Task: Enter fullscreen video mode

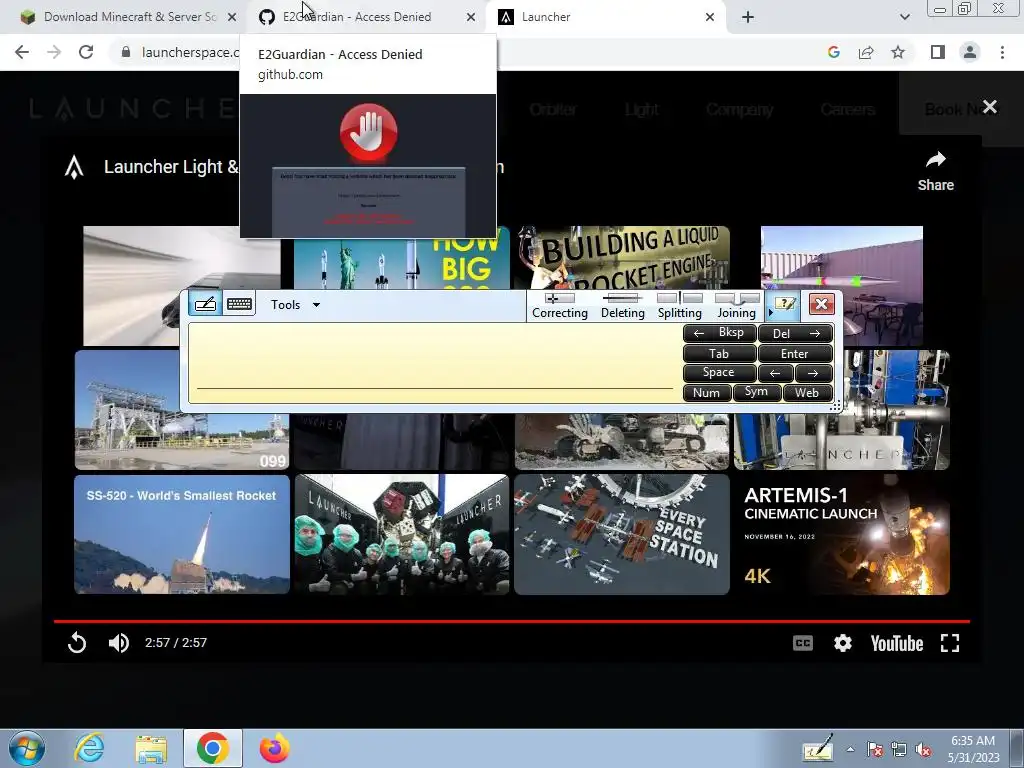Action: pos(950,643)
